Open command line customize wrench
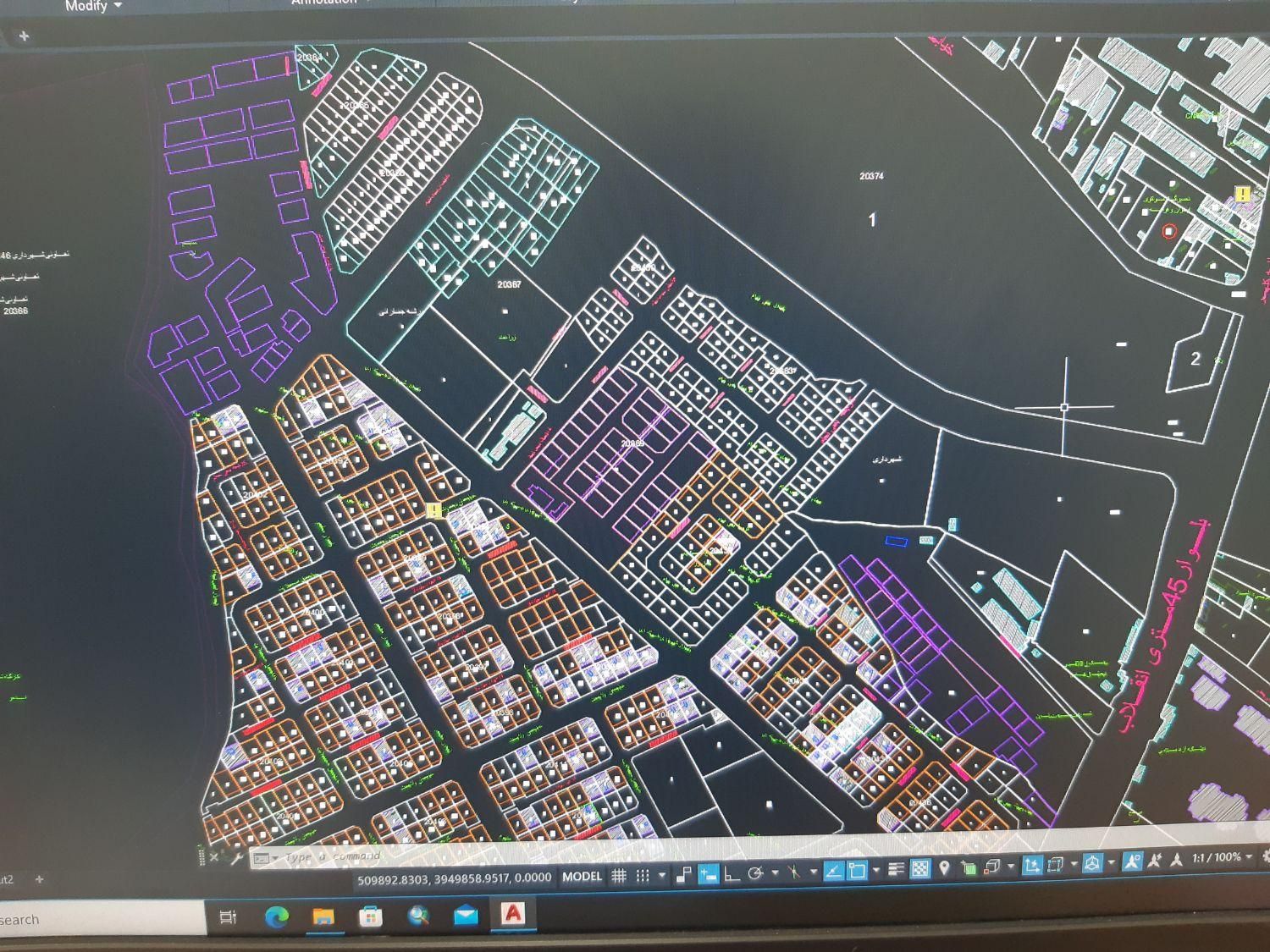This screenshot has width=1270, height=952. (236, 858)
